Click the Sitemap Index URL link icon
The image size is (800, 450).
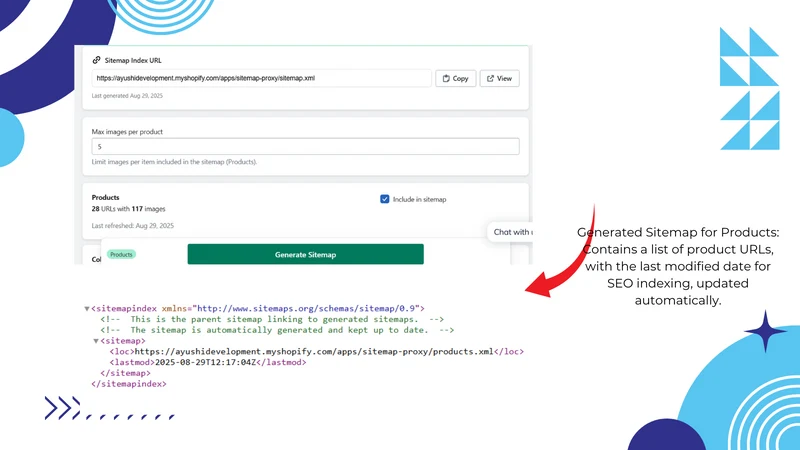96,60
